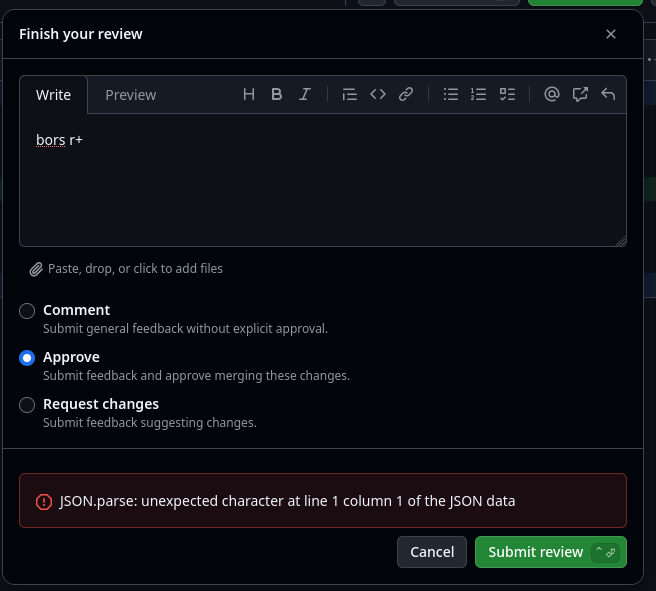Insert code formatting
This screenshot has width=656, height=591.
378,94
